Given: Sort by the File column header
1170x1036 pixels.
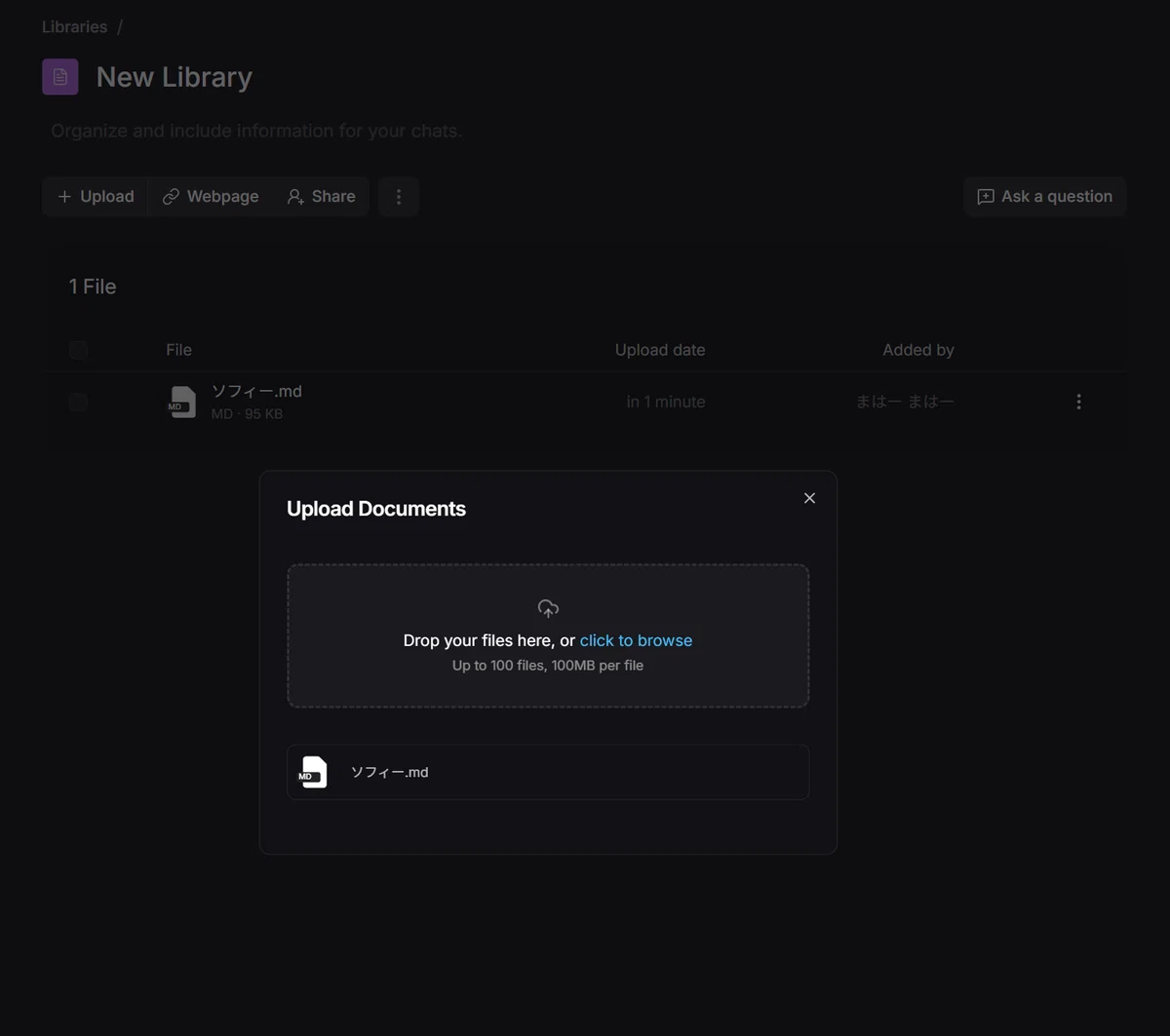Looking at the screenshot, I should click(x=178, y=350).
